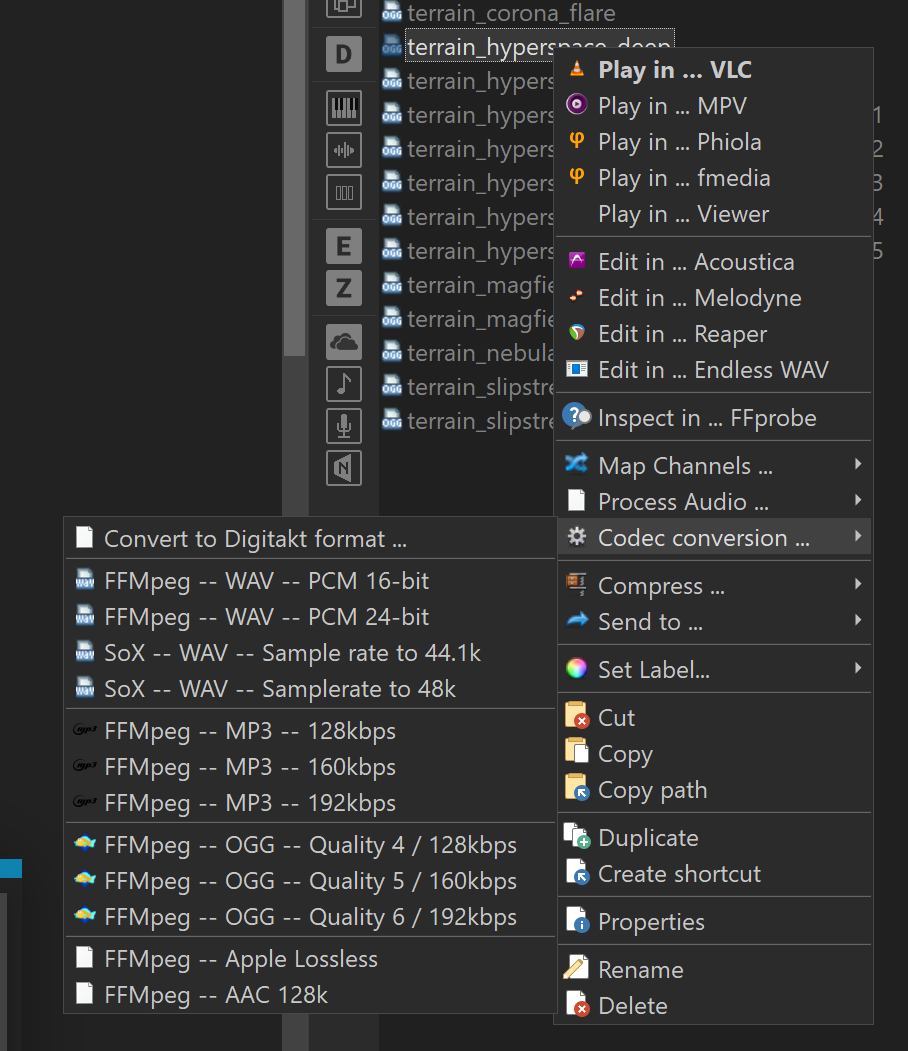The width and height of the screenshot is (908, 1051).
Task: Click the vertical scrollbar left of the sidebar
Action: [x=294, y=178]
